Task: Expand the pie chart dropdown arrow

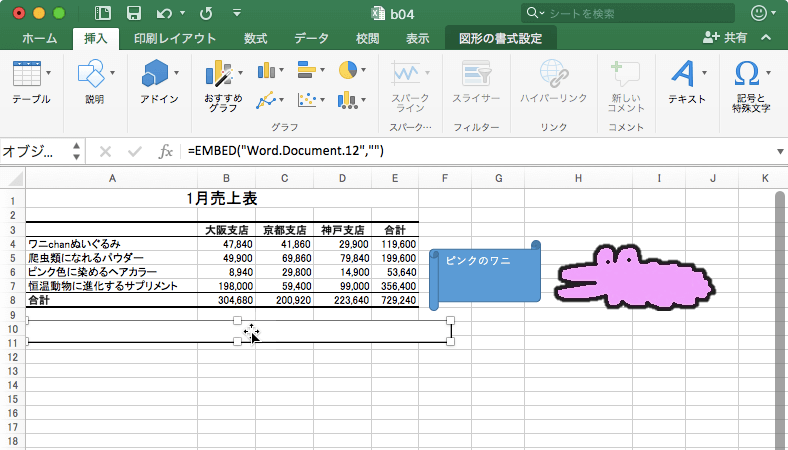Action: point(363,70)
